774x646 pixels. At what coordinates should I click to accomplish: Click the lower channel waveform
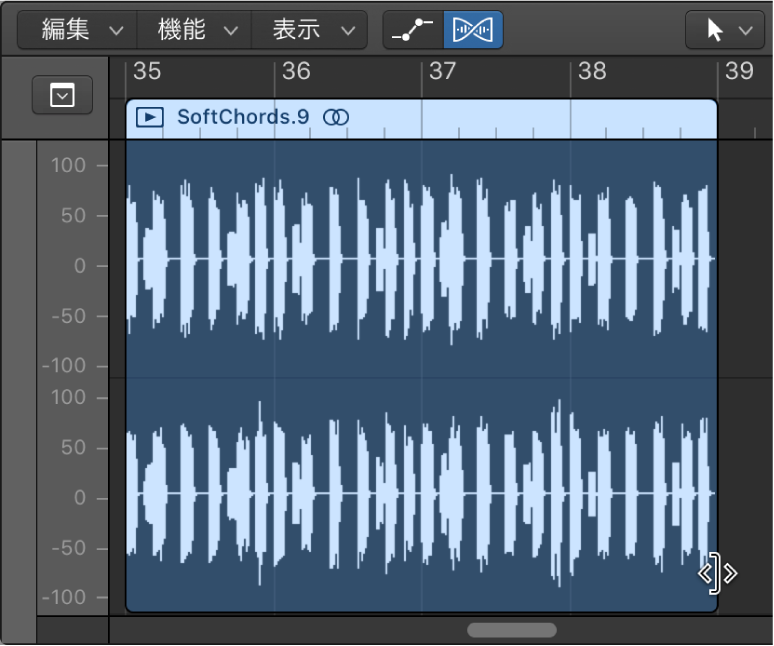(x=421, y=494)
